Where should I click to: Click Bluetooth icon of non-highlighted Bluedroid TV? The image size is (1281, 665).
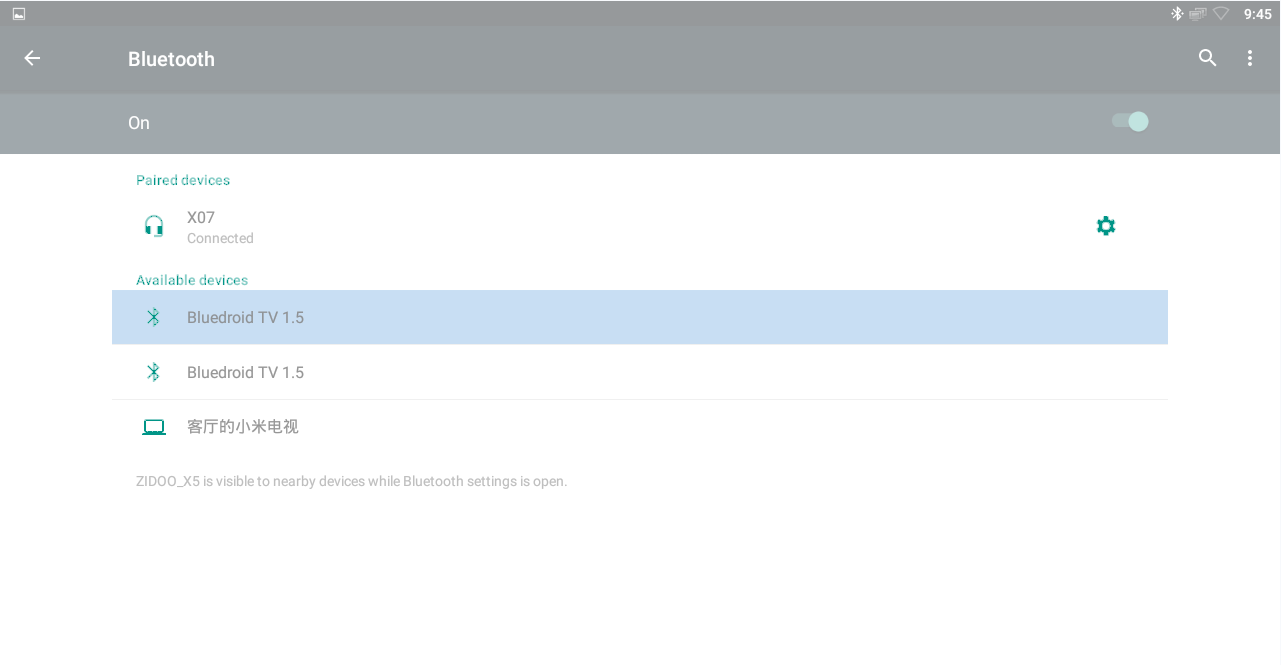[153, 372]
